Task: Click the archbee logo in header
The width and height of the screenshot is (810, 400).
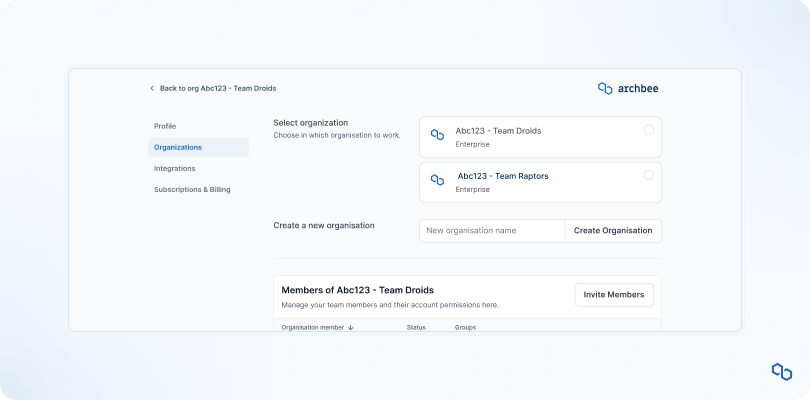Action: 628,88
